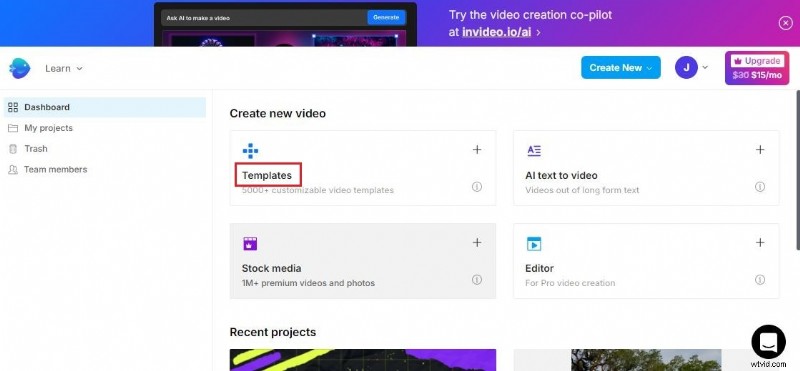Click the '1M+ premium videos and photos' text
The width and height of the screenshot is (800, 371).
click(x=308, y=283)
